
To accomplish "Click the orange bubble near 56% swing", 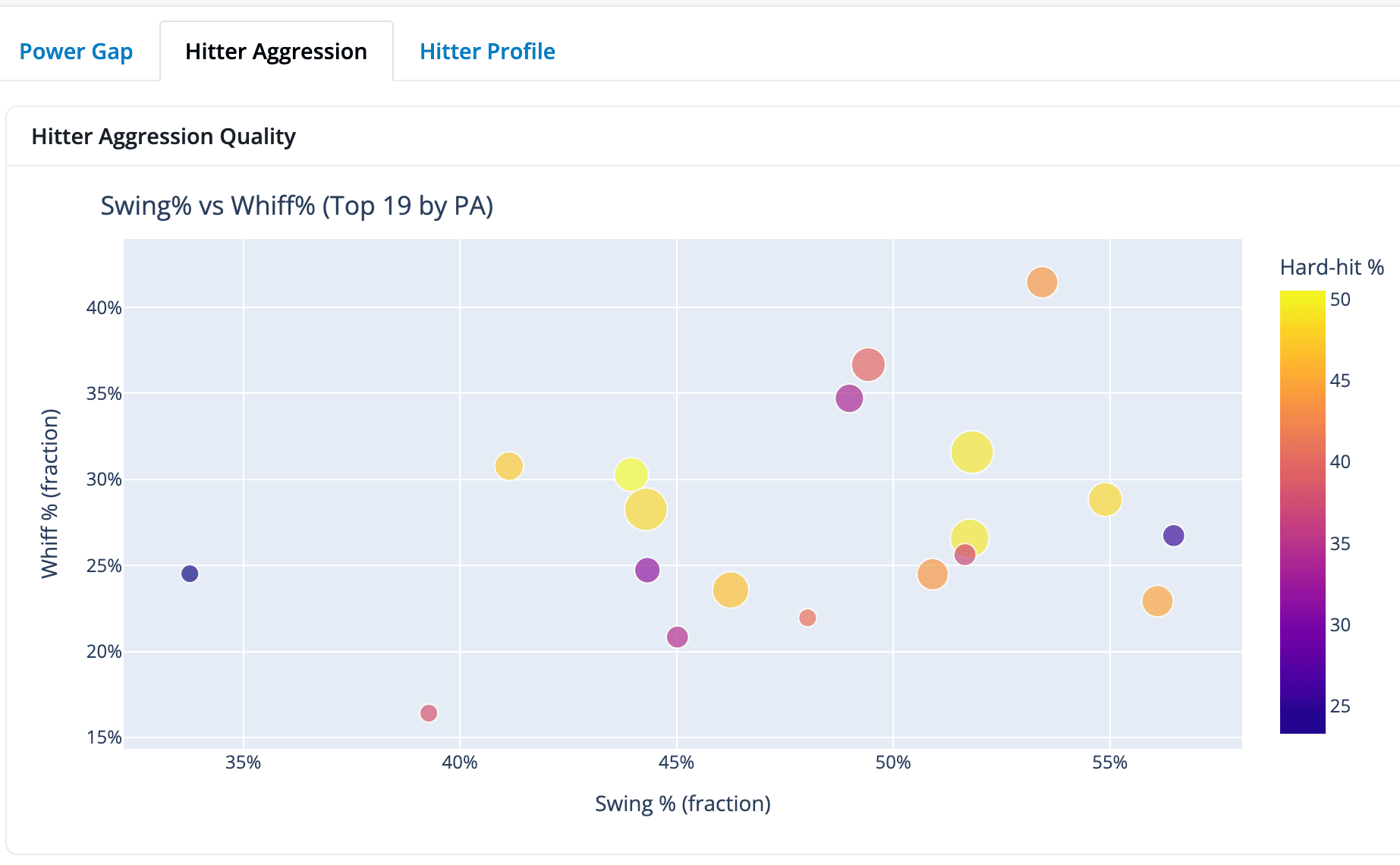I will point(1156,600).
